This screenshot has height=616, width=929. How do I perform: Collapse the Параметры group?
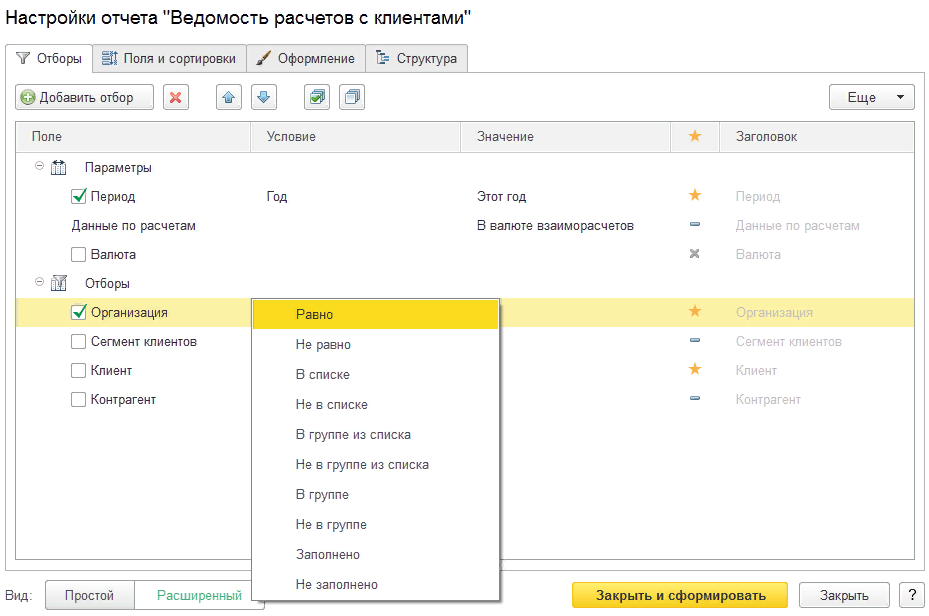click(x=40, y=167)
